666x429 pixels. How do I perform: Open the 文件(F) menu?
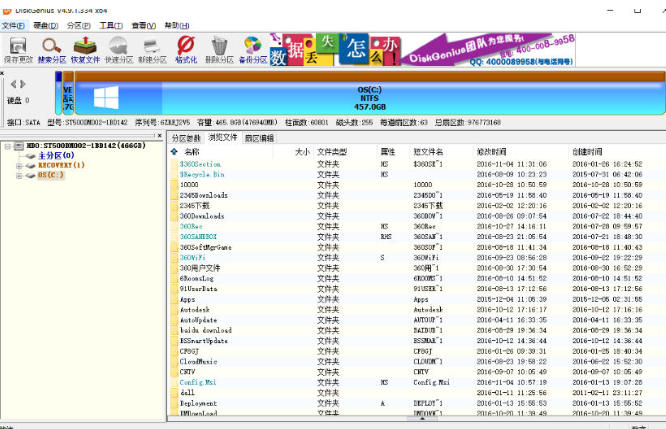[x=14, y=26]
